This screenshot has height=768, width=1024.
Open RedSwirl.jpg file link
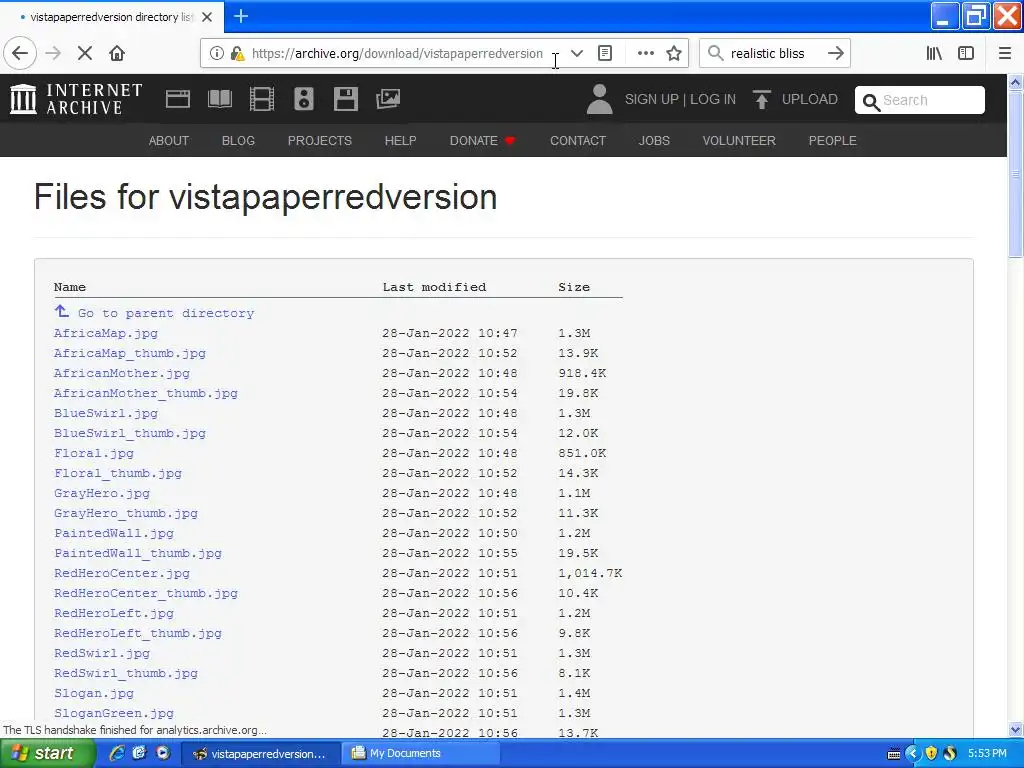point(102,653)
